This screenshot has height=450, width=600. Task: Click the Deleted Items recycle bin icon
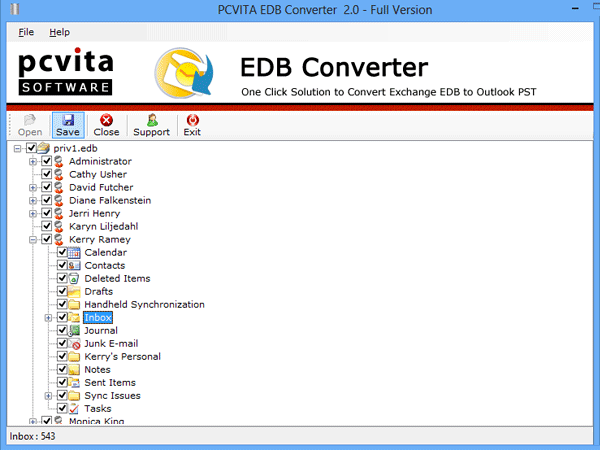pos(74,278)
